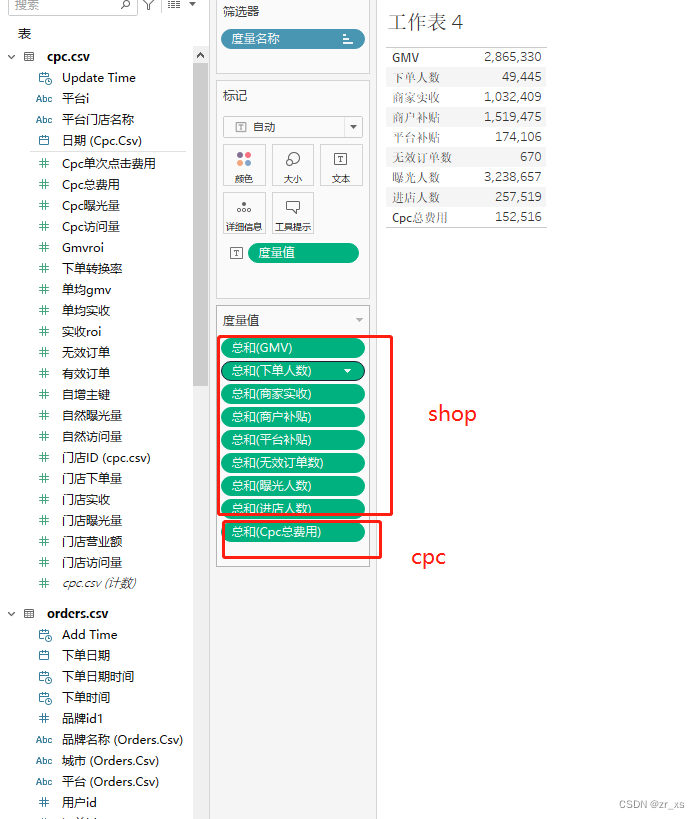Select the 平台门店名称 field
This screenshot has height=819, width=700.
[x=98, y=120]
